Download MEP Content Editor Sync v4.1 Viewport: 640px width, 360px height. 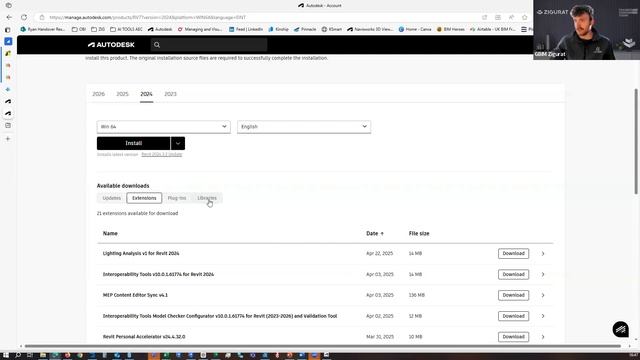tap(513, 295)
